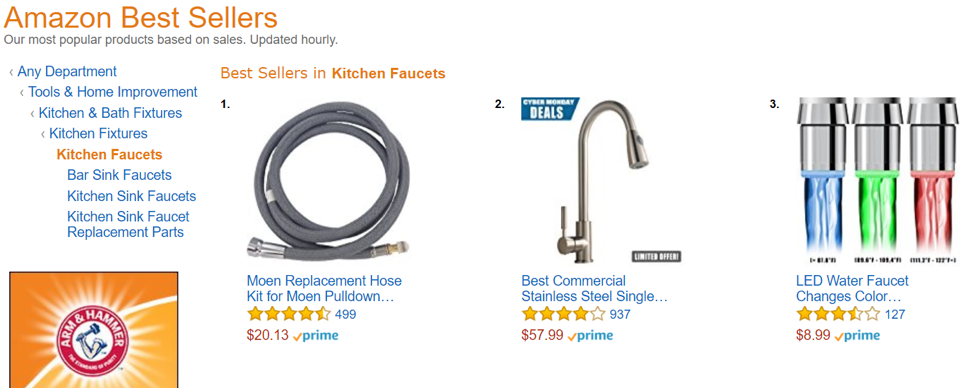This screenshot has height=388, width=975.
Task: Click the Prime logo next to $8.99
Action: [857, 336]
